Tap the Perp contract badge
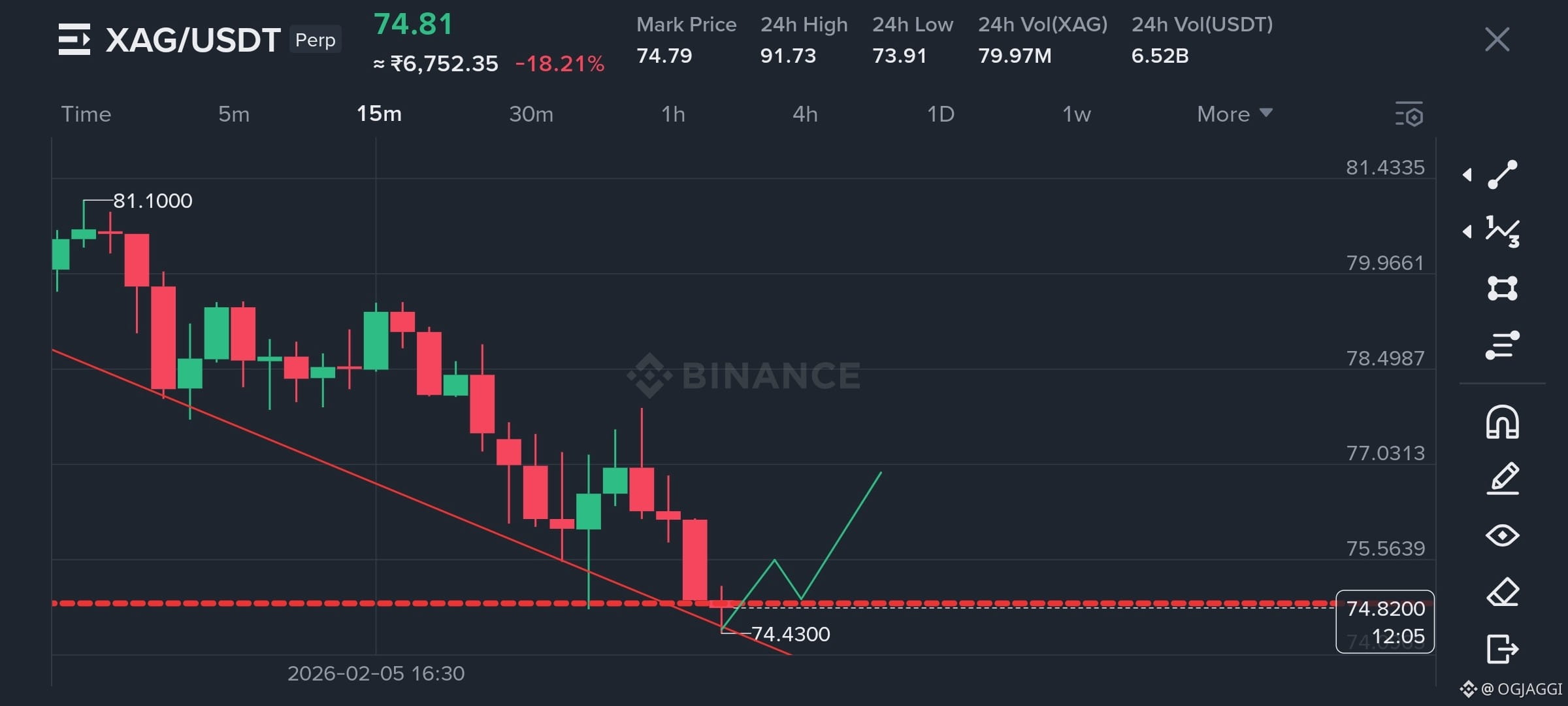This screenshot has height=706, width=1568. pos(316,40)
